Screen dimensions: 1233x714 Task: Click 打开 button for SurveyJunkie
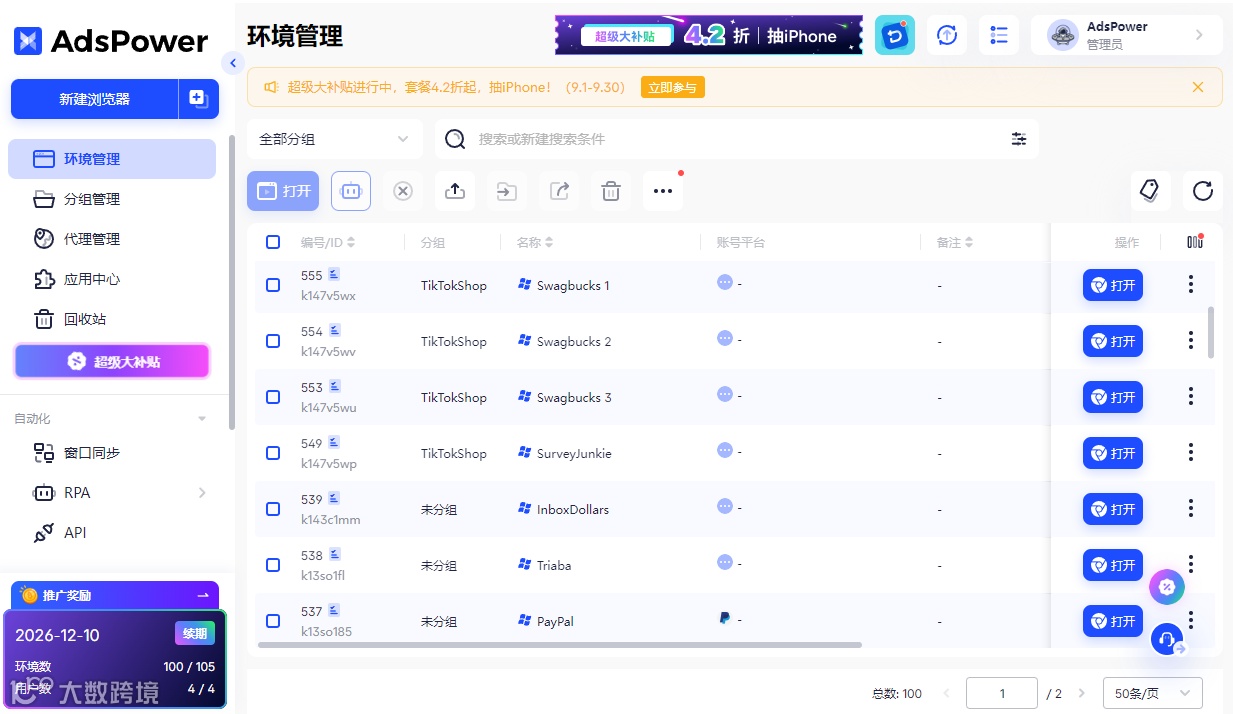pos(1113,453)
